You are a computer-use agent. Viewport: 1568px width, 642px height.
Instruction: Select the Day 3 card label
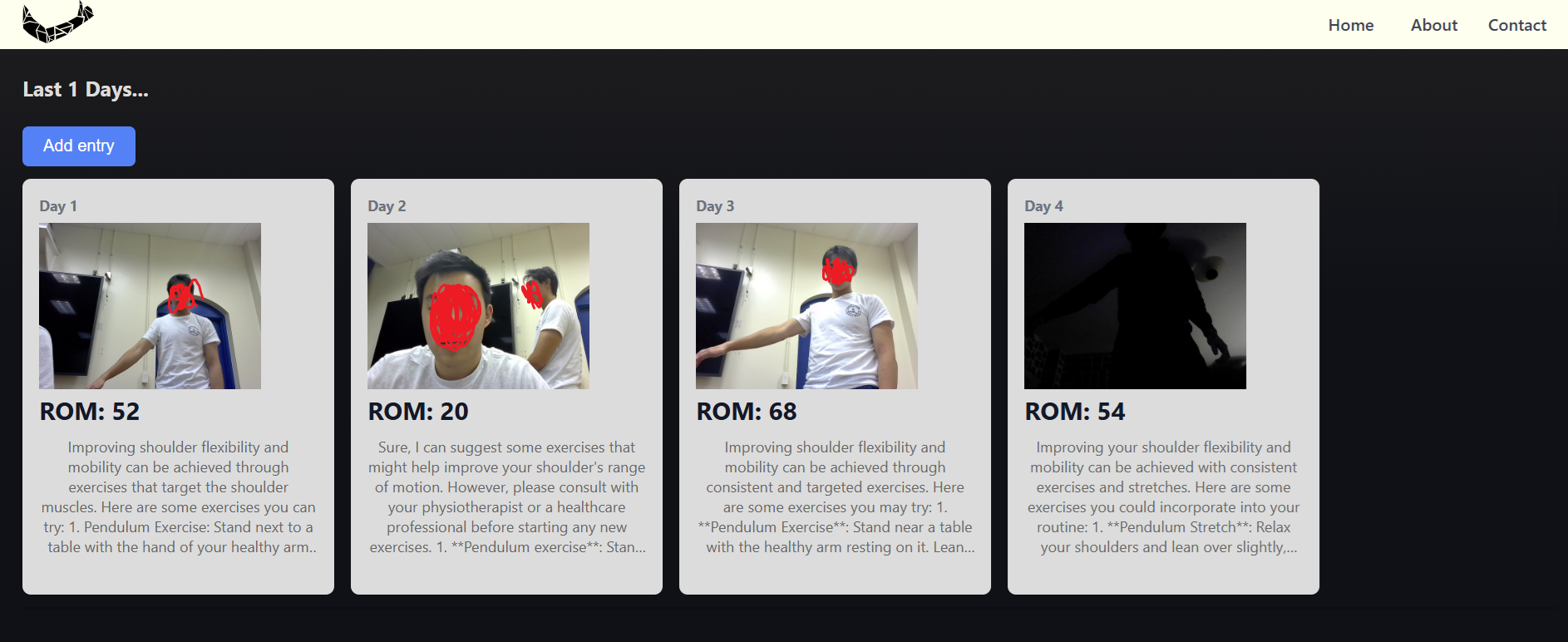(x=715, y=206)
